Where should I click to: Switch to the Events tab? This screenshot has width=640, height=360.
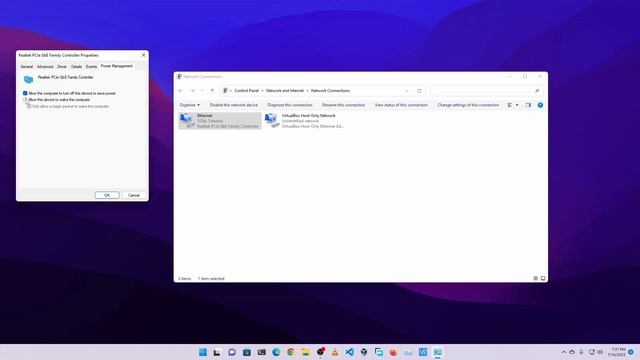click(91, 67)
